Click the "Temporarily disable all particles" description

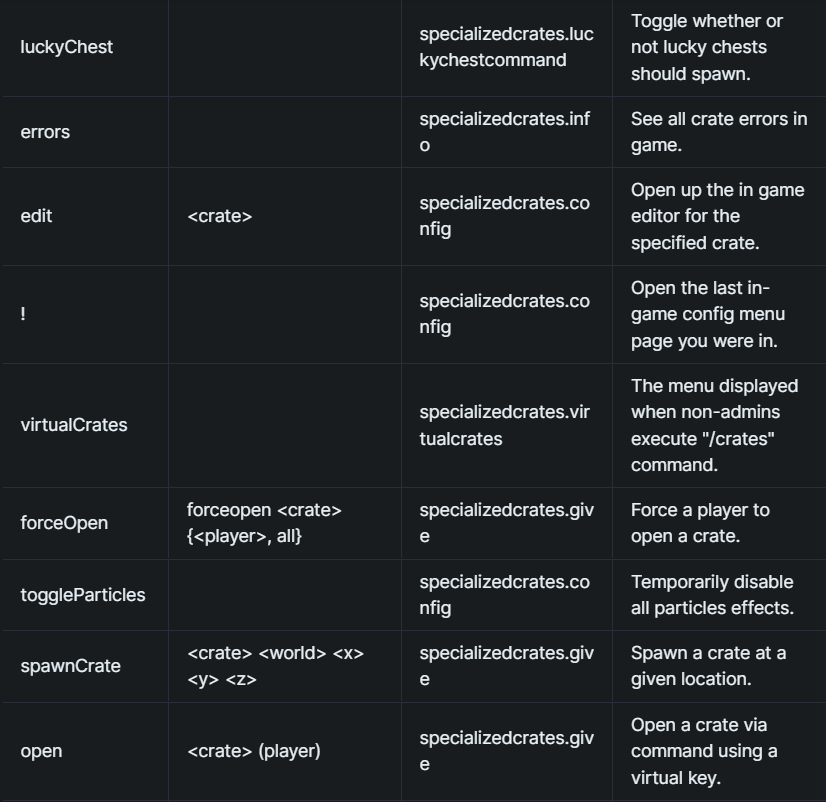click(712, 595)
